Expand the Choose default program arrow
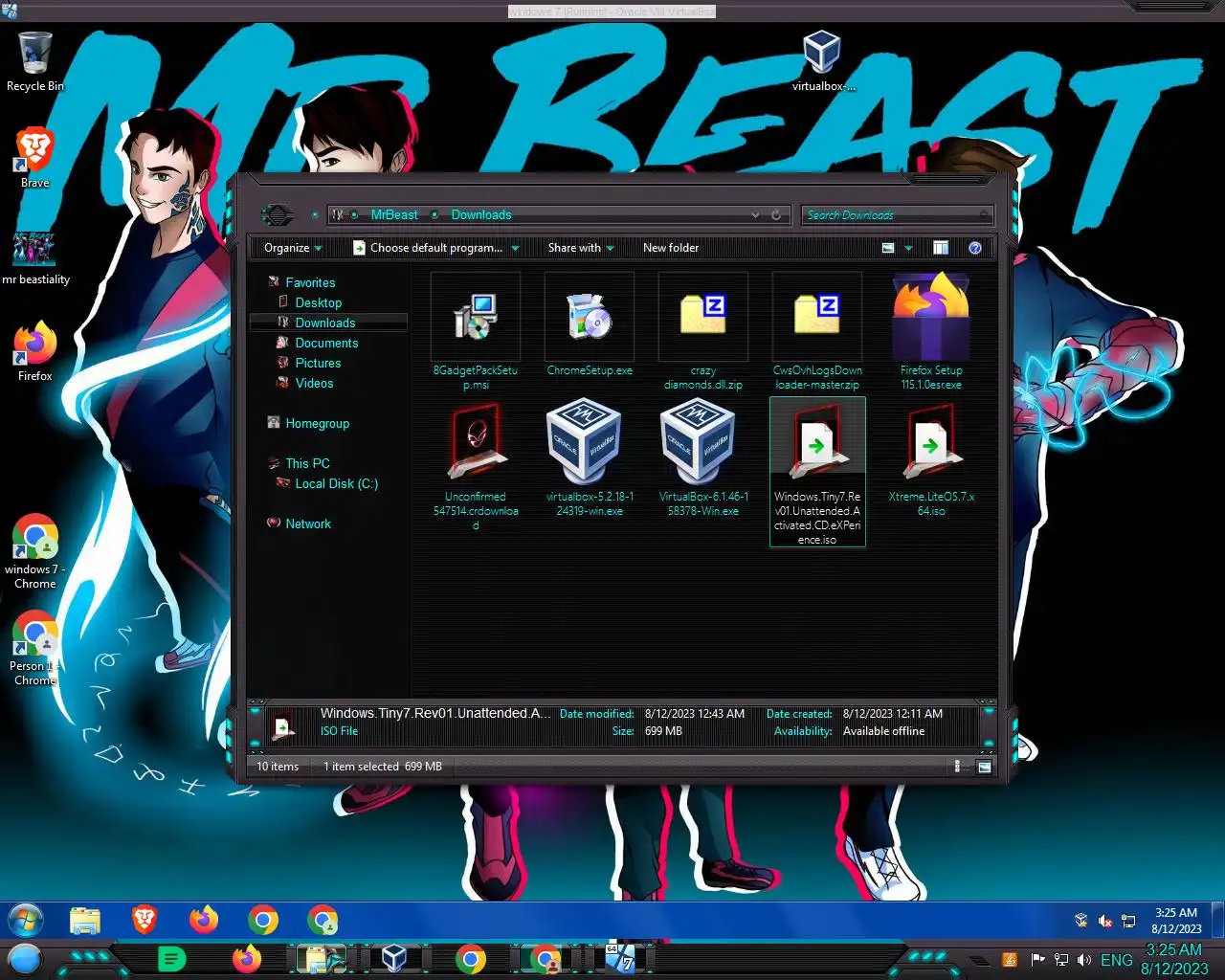The width and height of the screenshot is (1225, 980). click(x=515, y=248)
